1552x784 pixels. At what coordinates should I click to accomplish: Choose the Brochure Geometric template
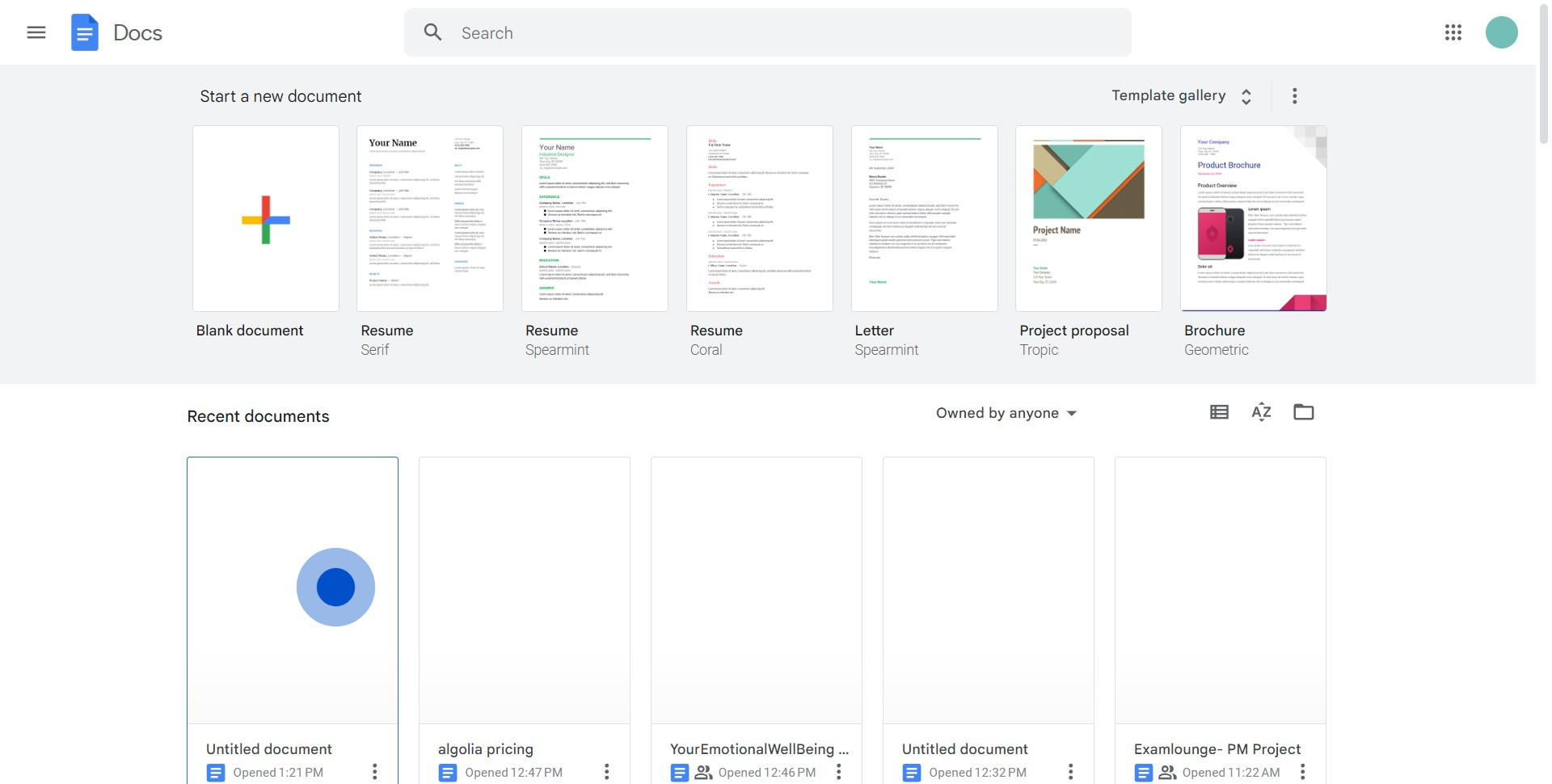[x=1254, y=219]
